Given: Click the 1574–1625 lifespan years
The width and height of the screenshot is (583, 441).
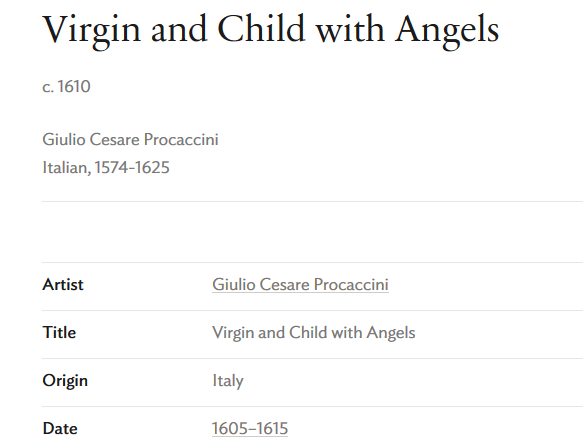Looking at the screenshot, I should pyautogui.click(x=132, y=167).
